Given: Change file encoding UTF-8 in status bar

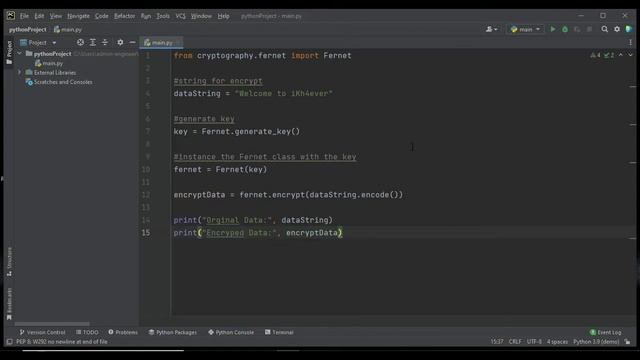Looking at the screenshot, I should coord(534,342).
